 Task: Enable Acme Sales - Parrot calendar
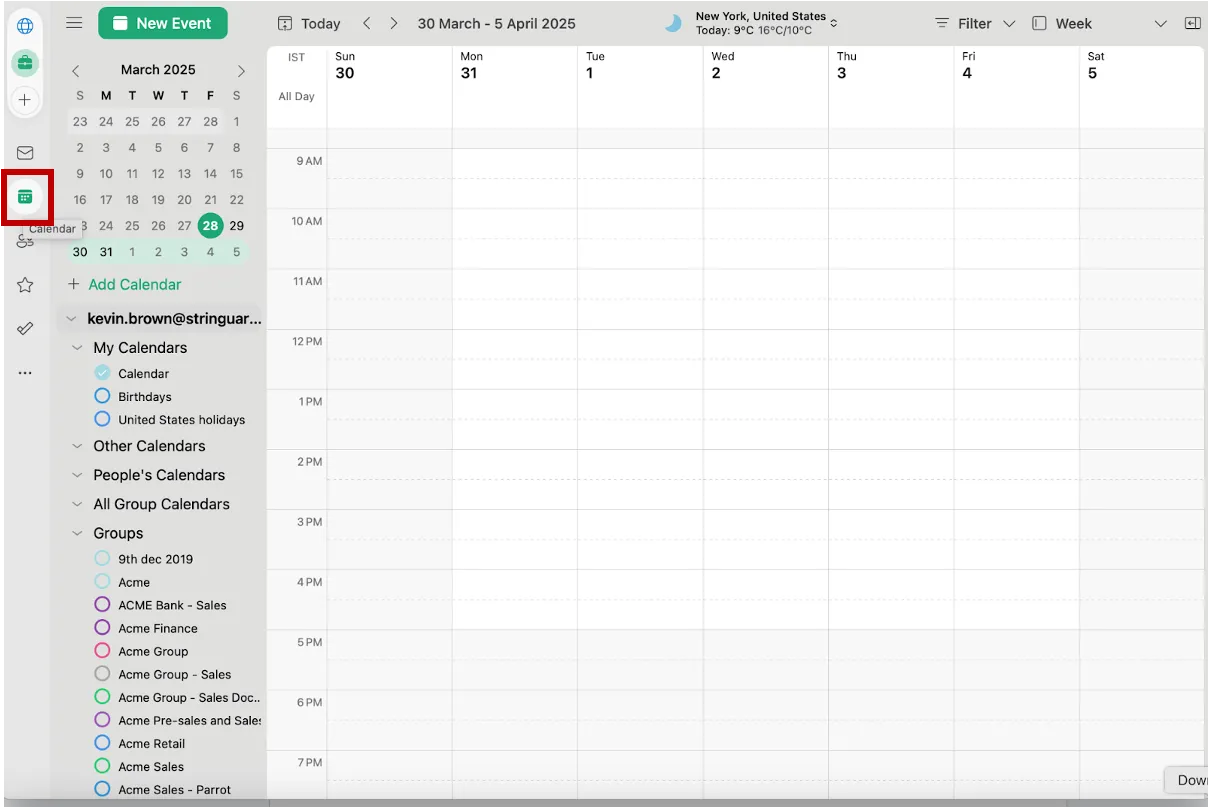pyautogui.click(x=102, y=788)
